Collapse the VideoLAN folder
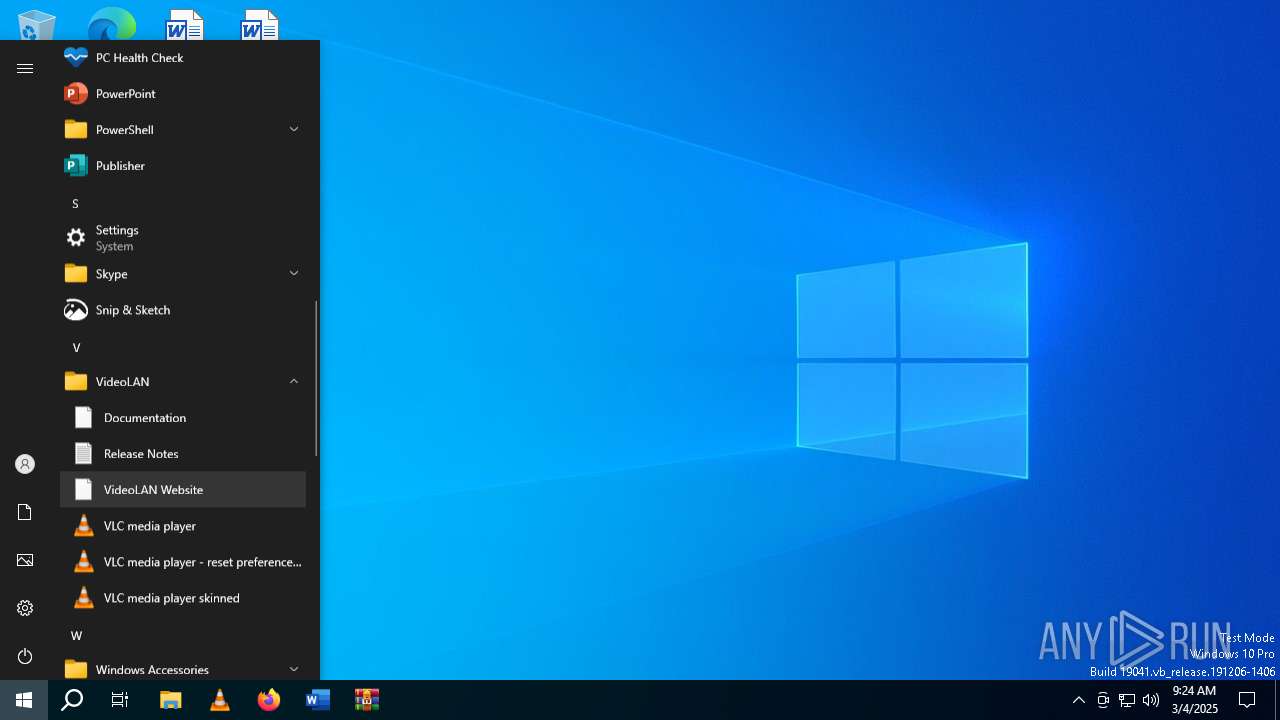The image size is (1280, 720). click(x=294, y=382)
